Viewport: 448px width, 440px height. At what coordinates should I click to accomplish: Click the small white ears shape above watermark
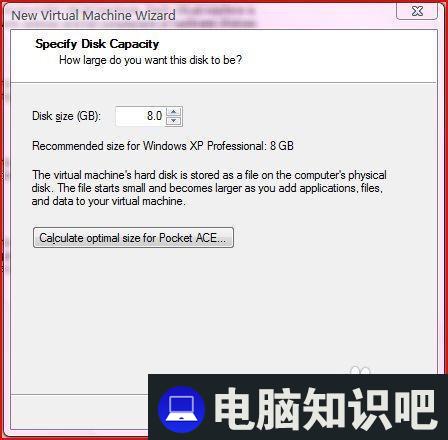[360, 370]
